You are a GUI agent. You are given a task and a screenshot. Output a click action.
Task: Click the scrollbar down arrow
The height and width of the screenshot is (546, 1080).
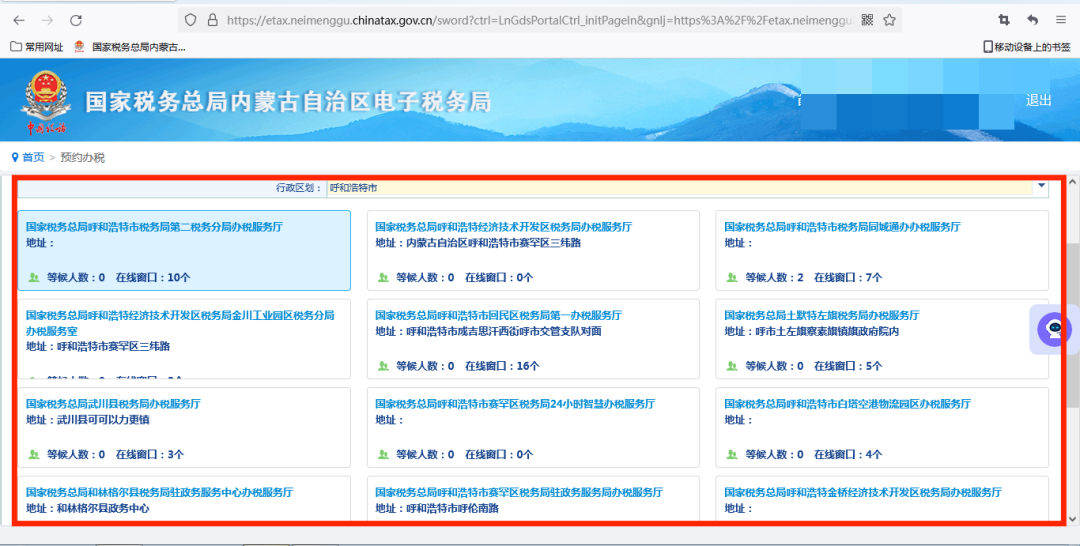1072,519
